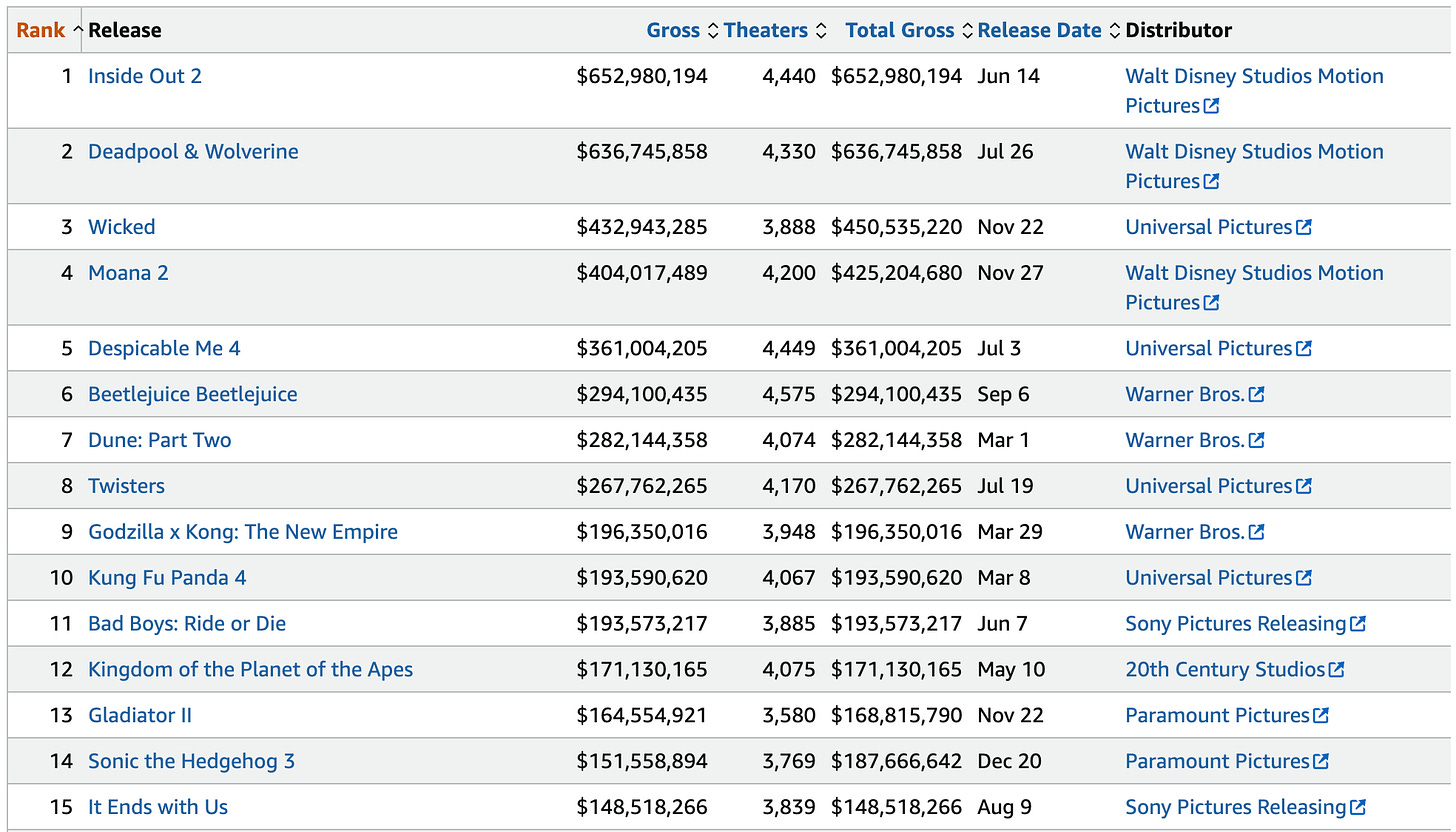Open Universal Pictures distributor for Twisters
The height and width of the screenshot is (832, 1456).
1208,487
